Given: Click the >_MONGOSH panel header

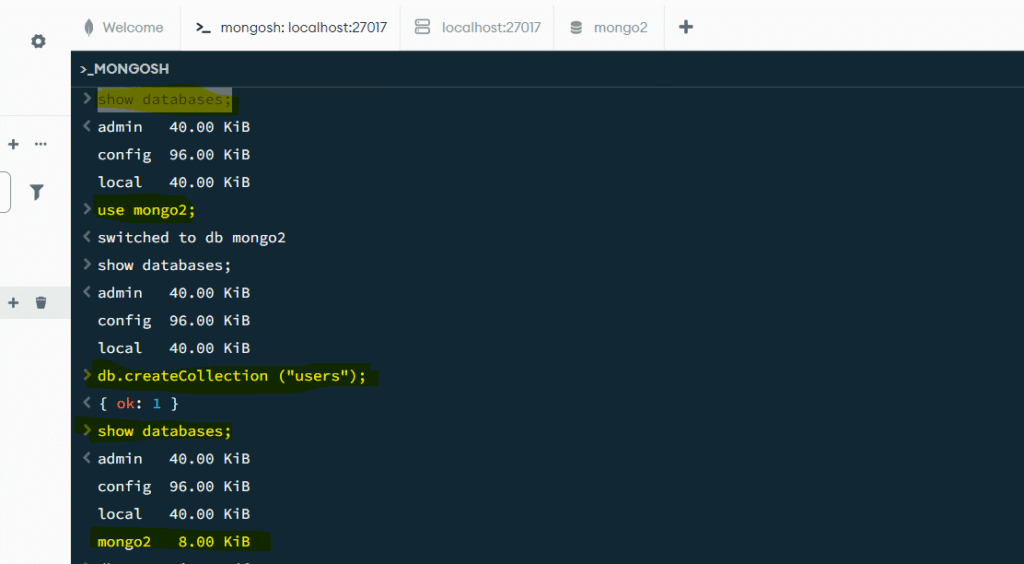Looking at the screenshot, I should point(124,69).
